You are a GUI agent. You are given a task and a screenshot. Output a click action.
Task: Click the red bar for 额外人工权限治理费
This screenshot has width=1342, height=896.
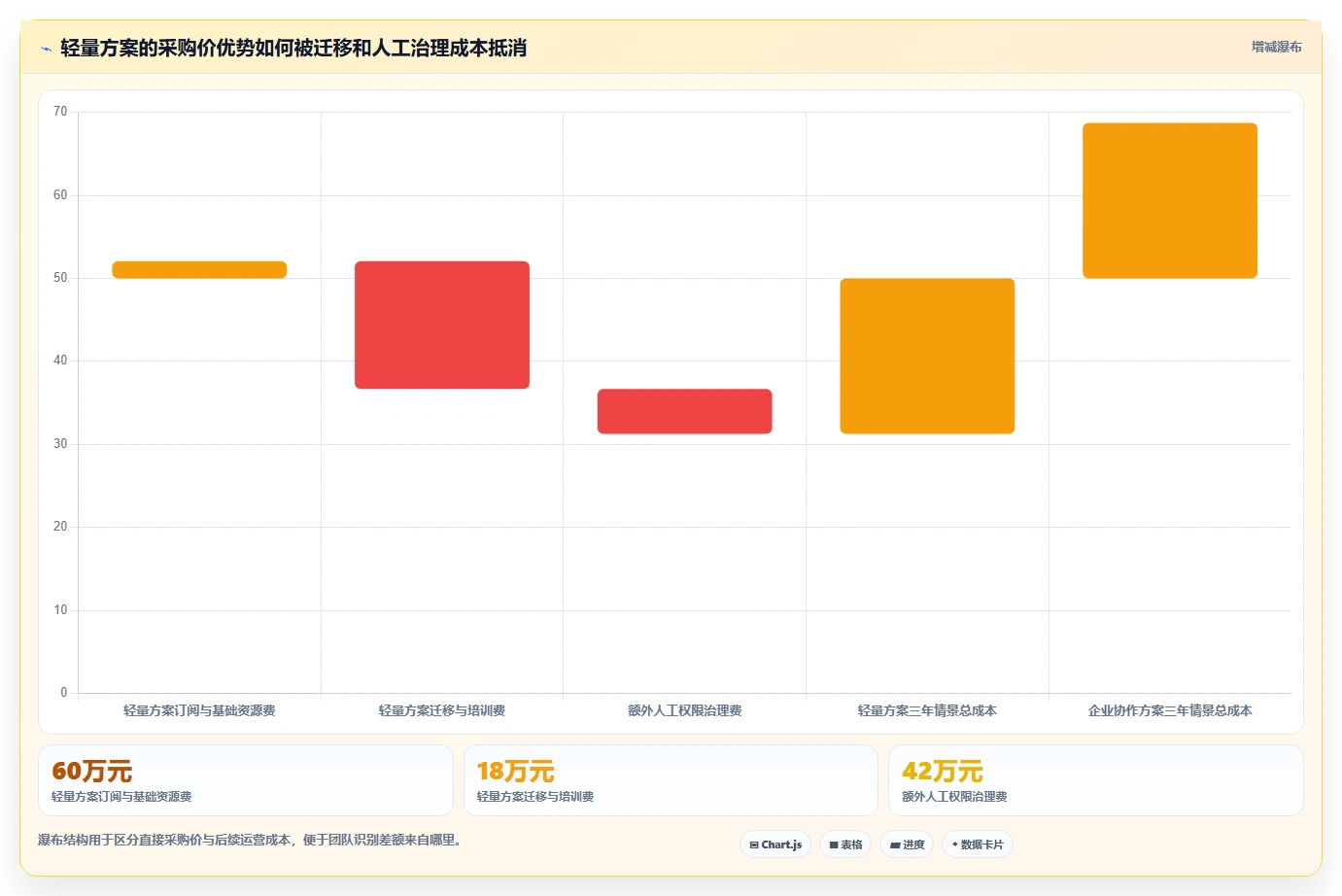coord(685,411)
